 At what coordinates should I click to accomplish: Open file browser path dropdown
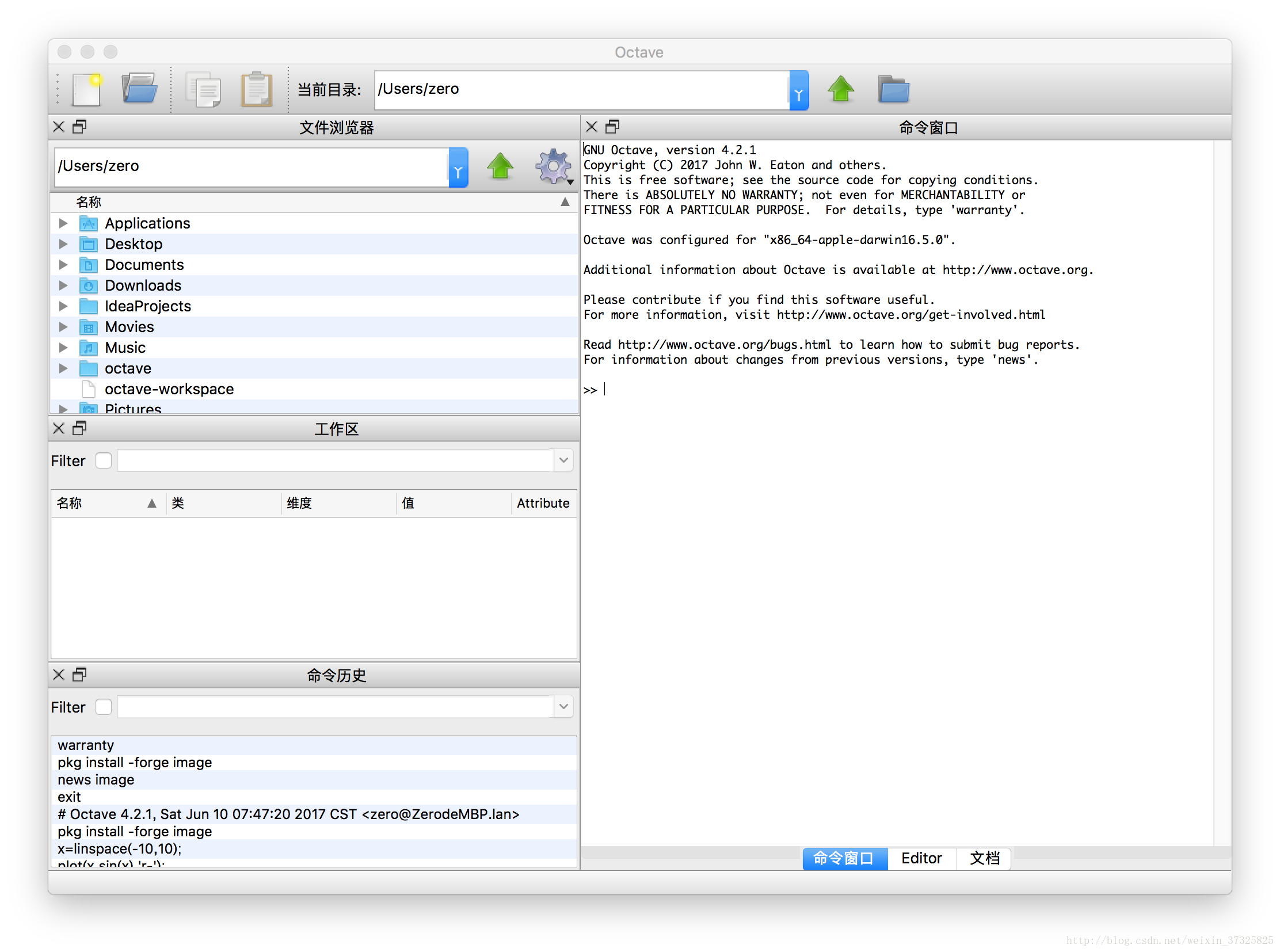click(458, 167)
